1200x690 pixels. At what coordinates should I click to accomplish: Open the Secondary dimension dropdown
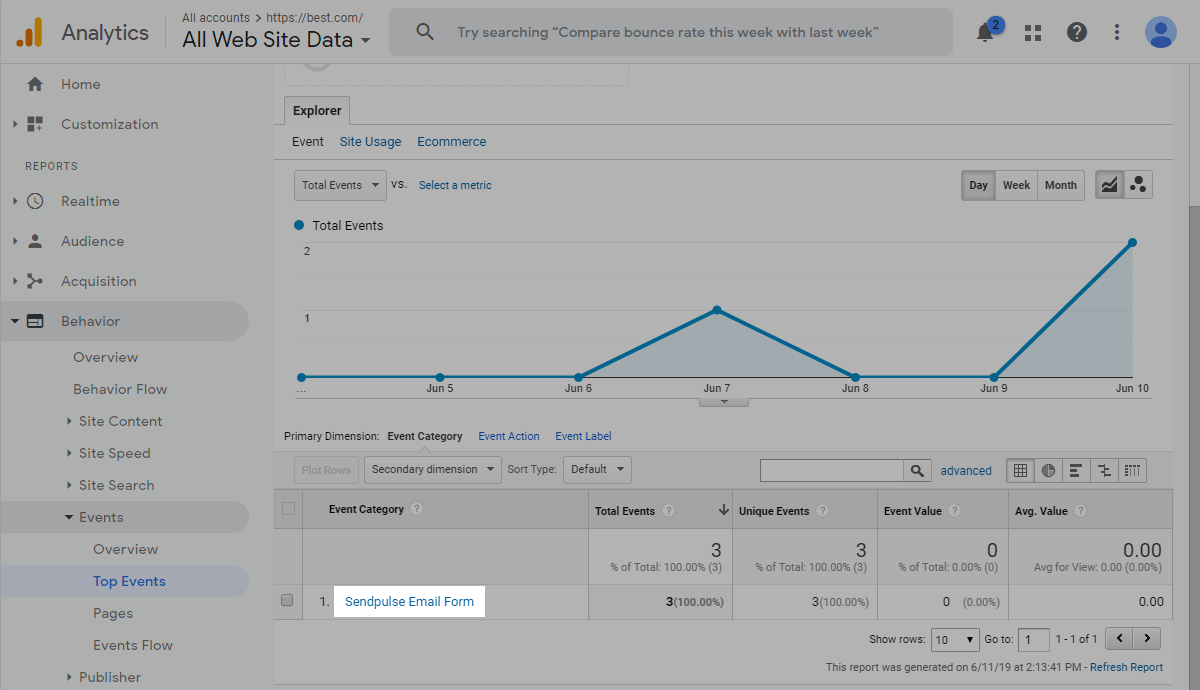click(x=433, y=469)
